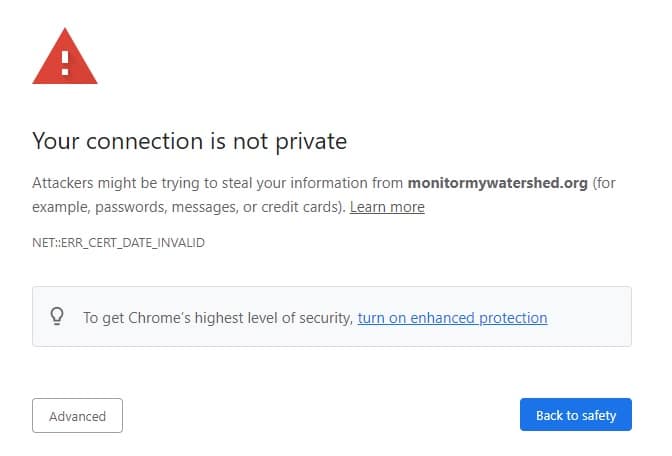Click the word Attackers in the warning paragraph
The width and height of the screenshot is (672, 456).
(x=63, y=184)
